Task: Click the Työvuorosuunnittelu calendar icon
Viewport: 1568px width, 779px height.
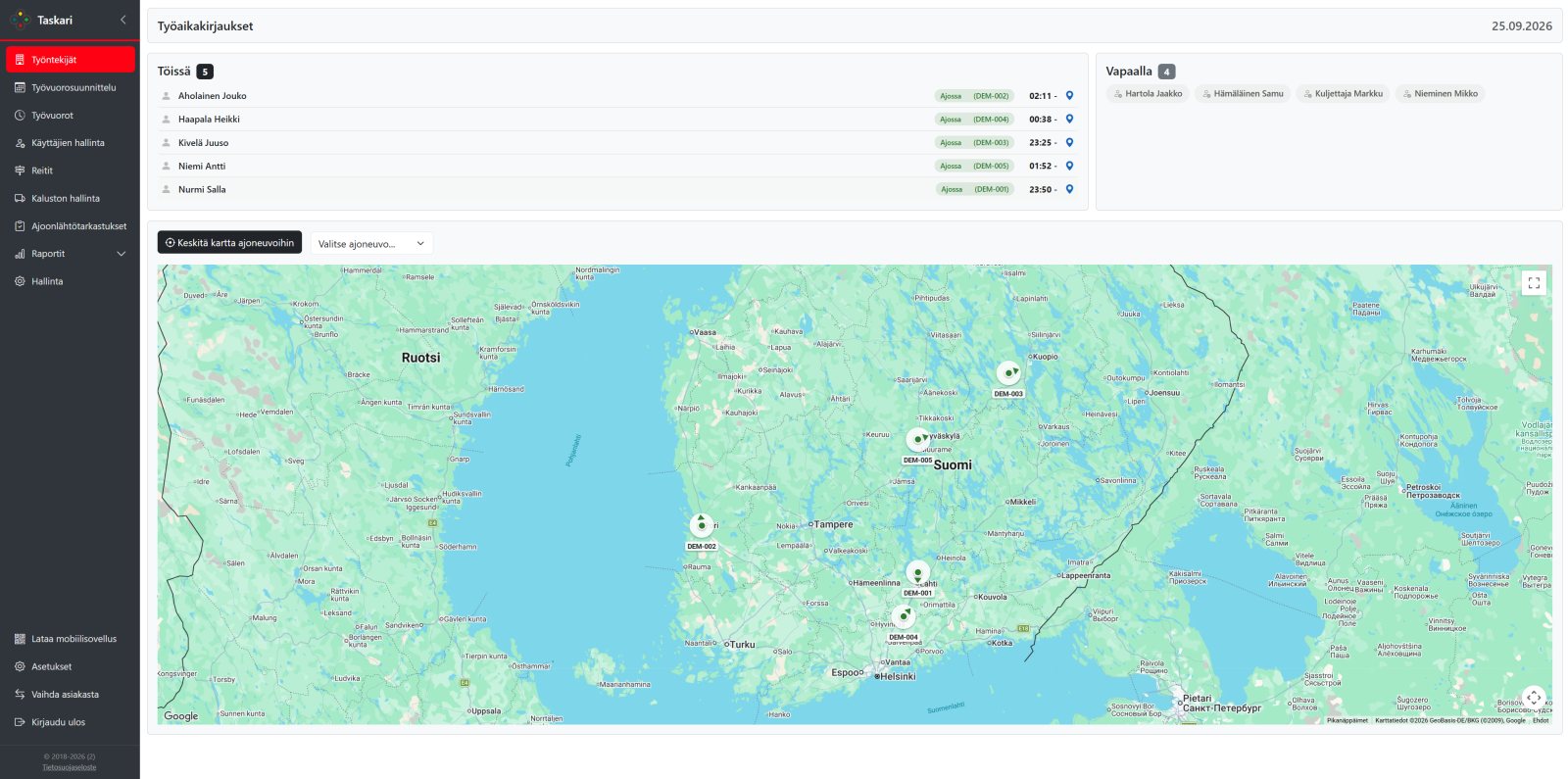Action: point(20,87)
